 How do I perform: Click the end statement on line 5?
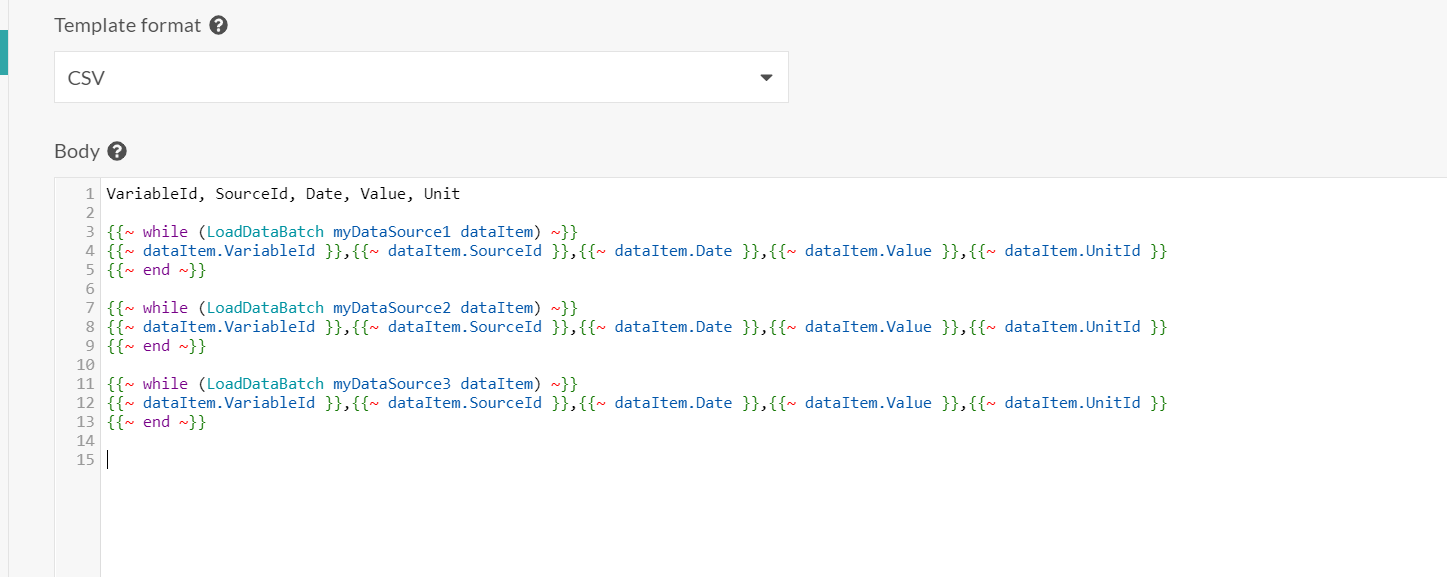click(156, 270)
